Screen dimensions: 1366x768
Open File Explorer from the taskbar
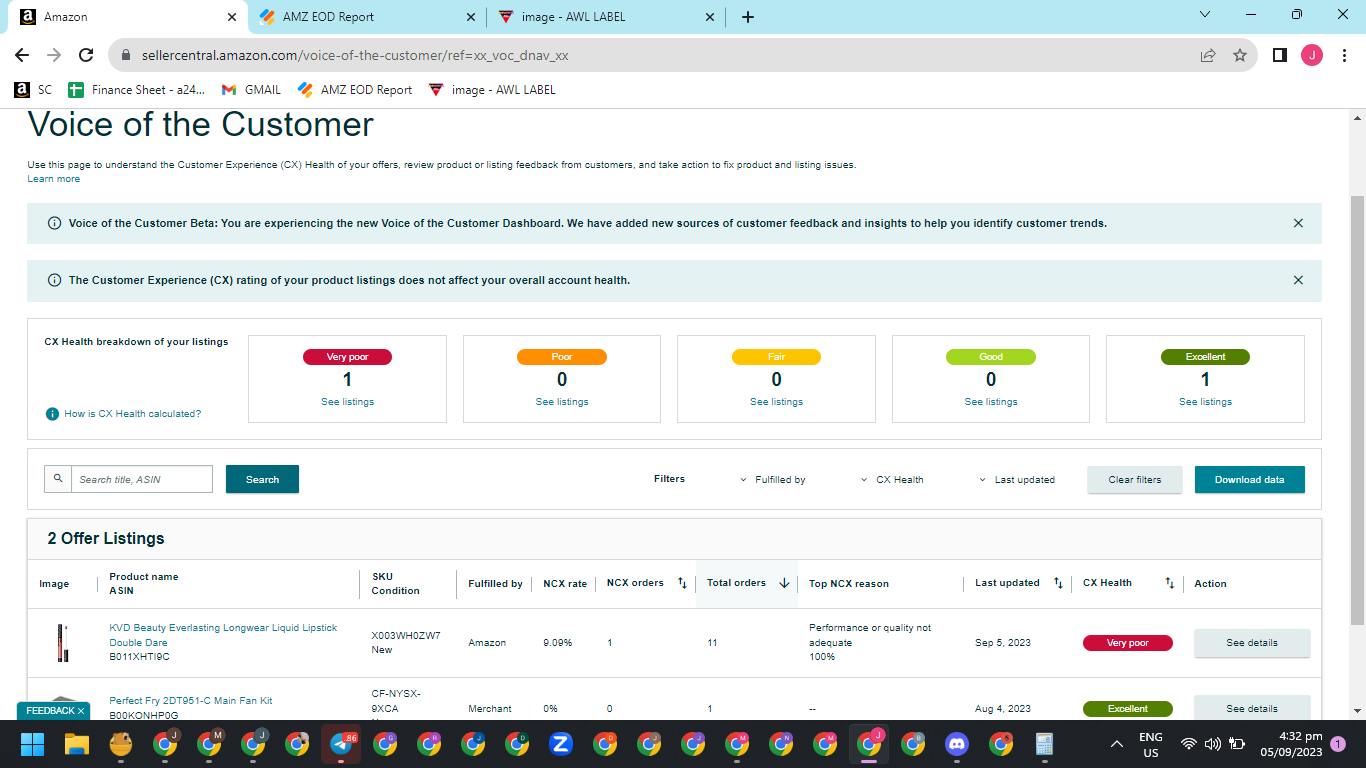(x=77, y=744)
